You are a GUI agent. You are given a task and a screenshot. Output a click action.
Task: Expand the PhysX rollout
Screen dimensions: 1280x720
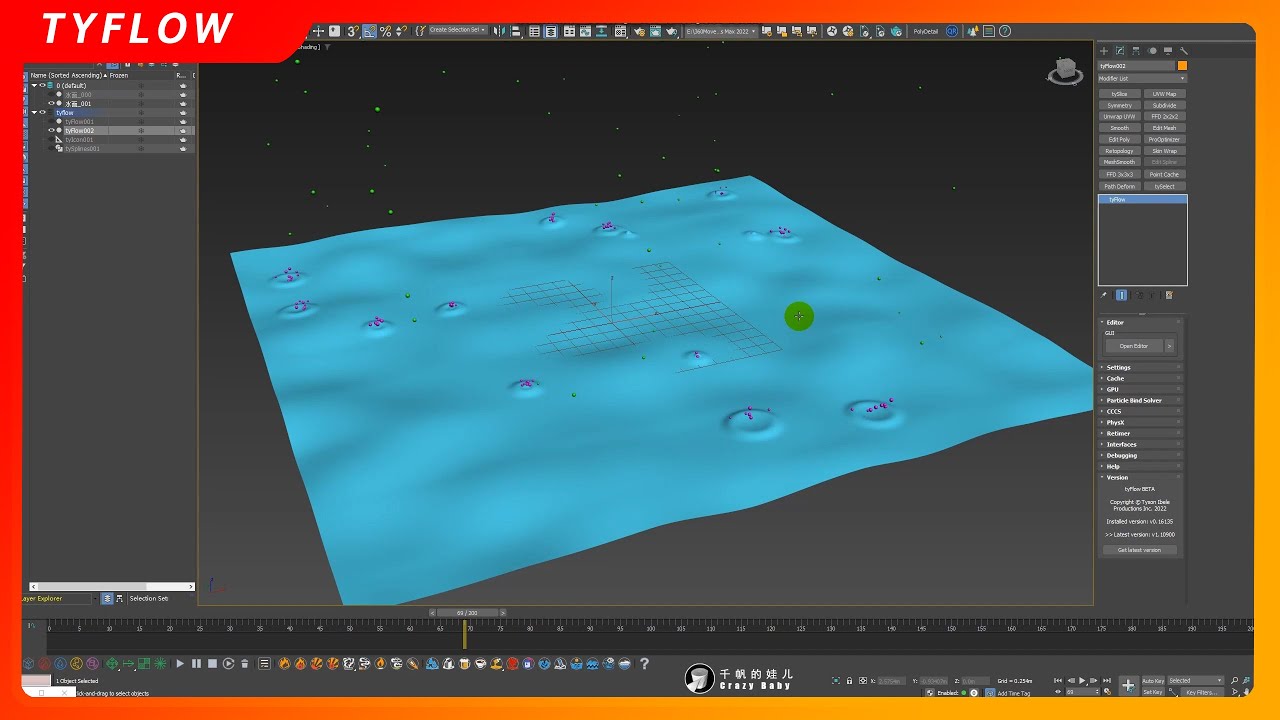(x=1141, y=422)
